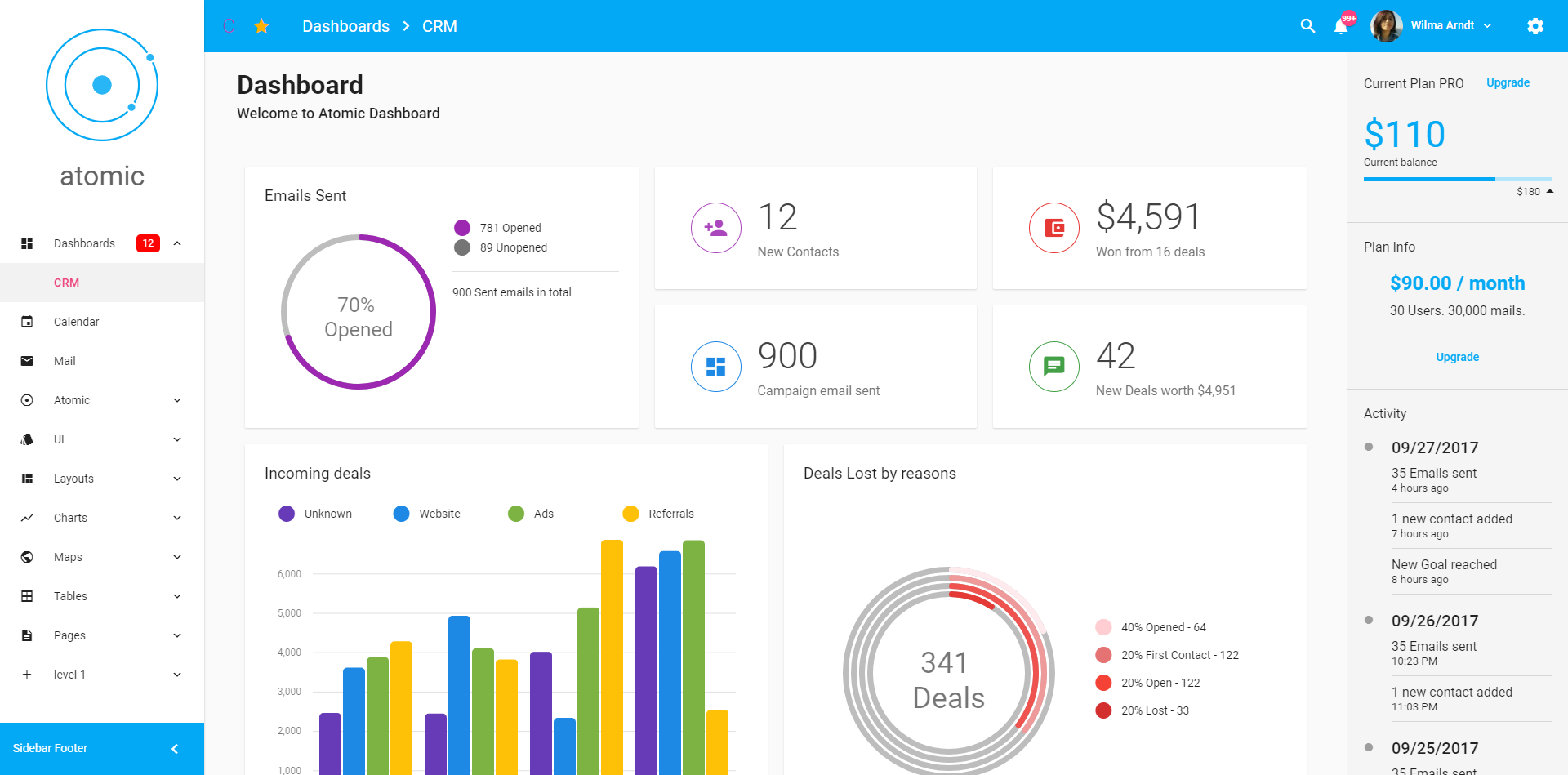
Task: Open the Tables menu item
Action: (x=102, y=596)
